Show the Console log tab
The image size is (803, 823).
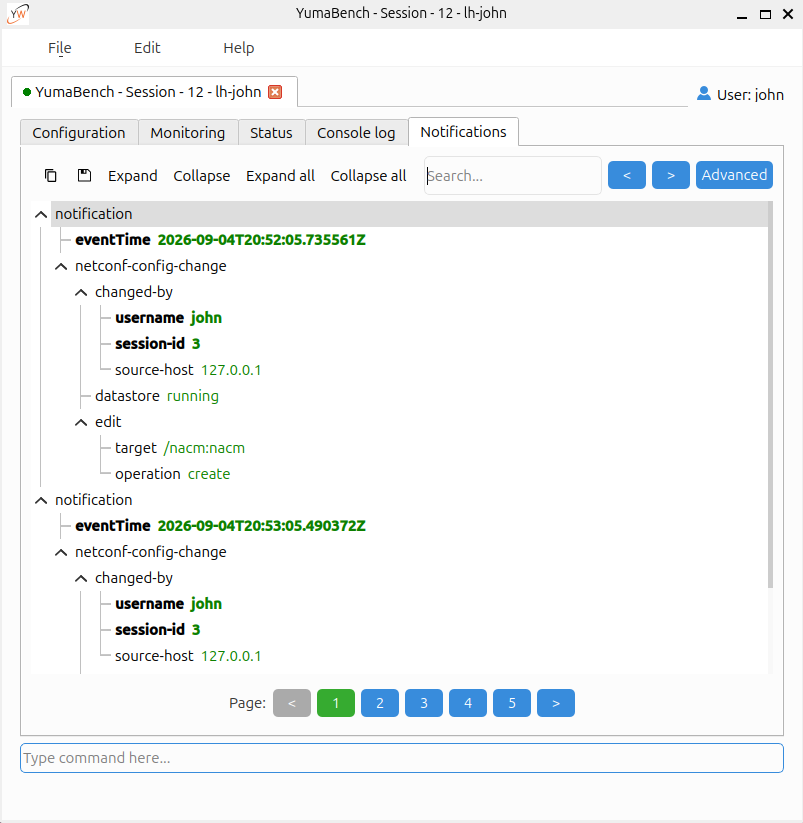tap(356, 133)
